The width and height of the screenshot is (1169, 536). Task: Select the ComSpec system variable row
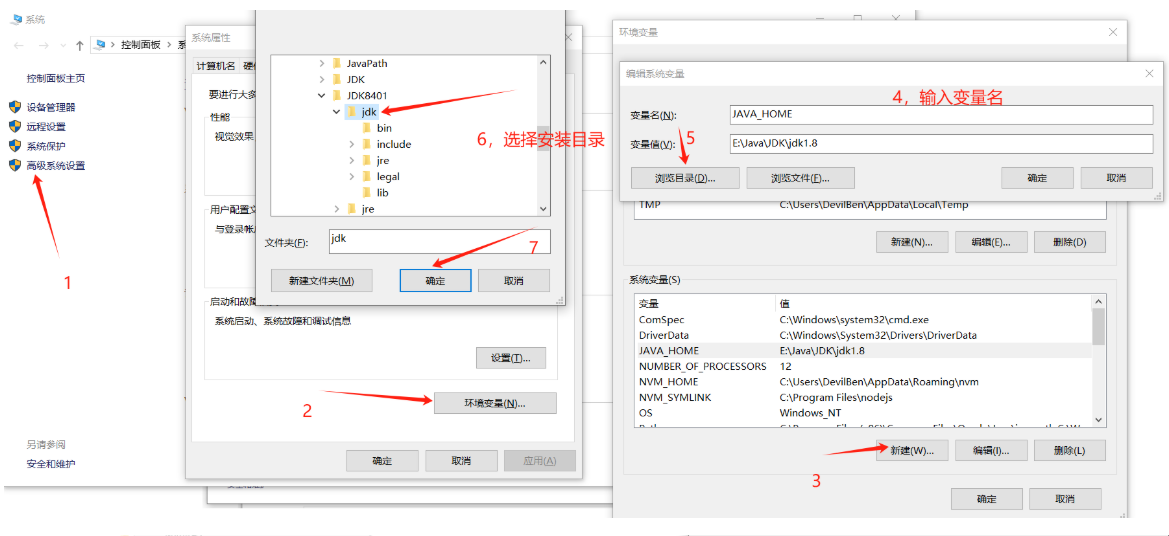[x=863, y=319]
